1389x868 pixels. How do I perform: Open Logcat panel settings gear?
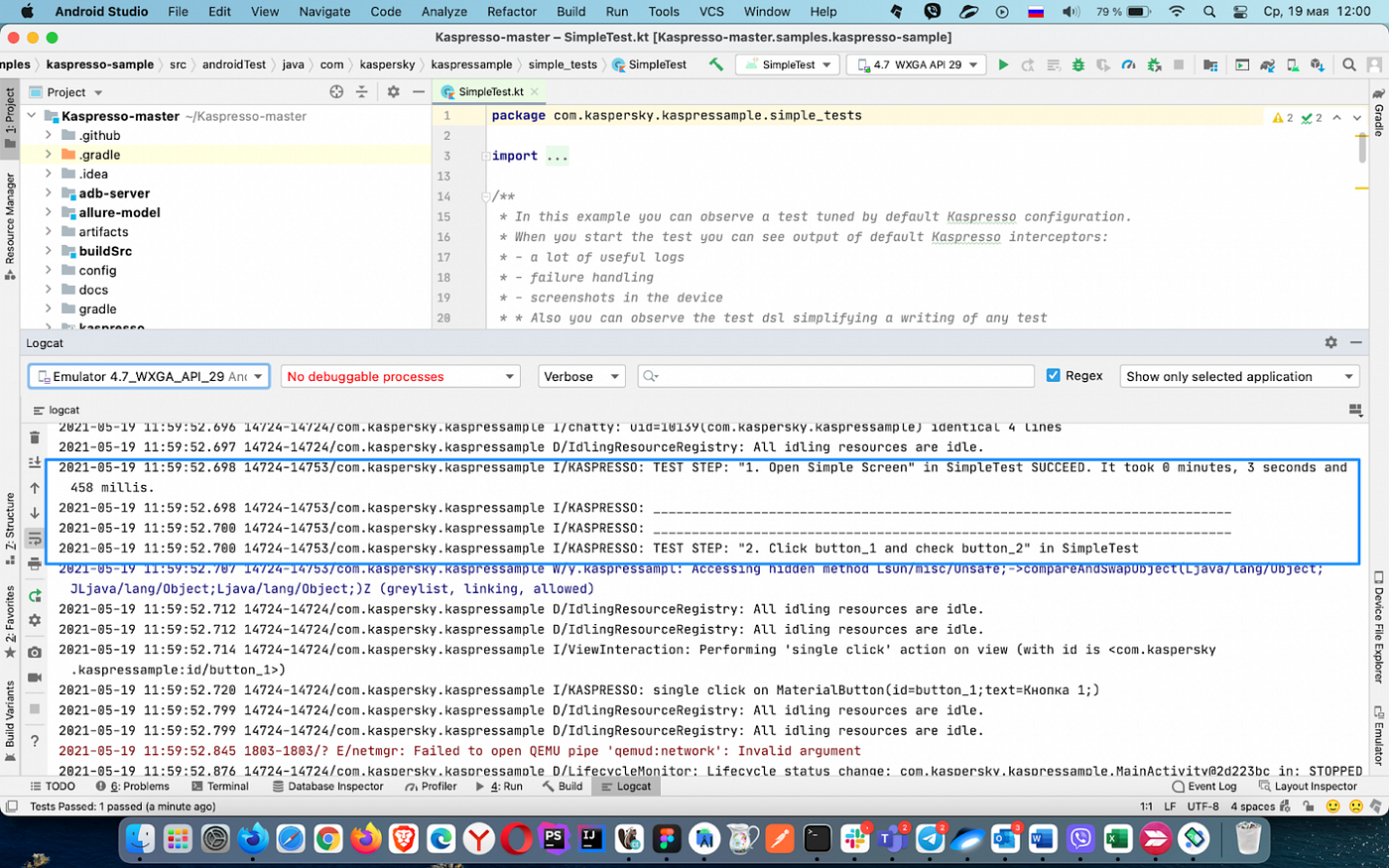click(1330, 342)
